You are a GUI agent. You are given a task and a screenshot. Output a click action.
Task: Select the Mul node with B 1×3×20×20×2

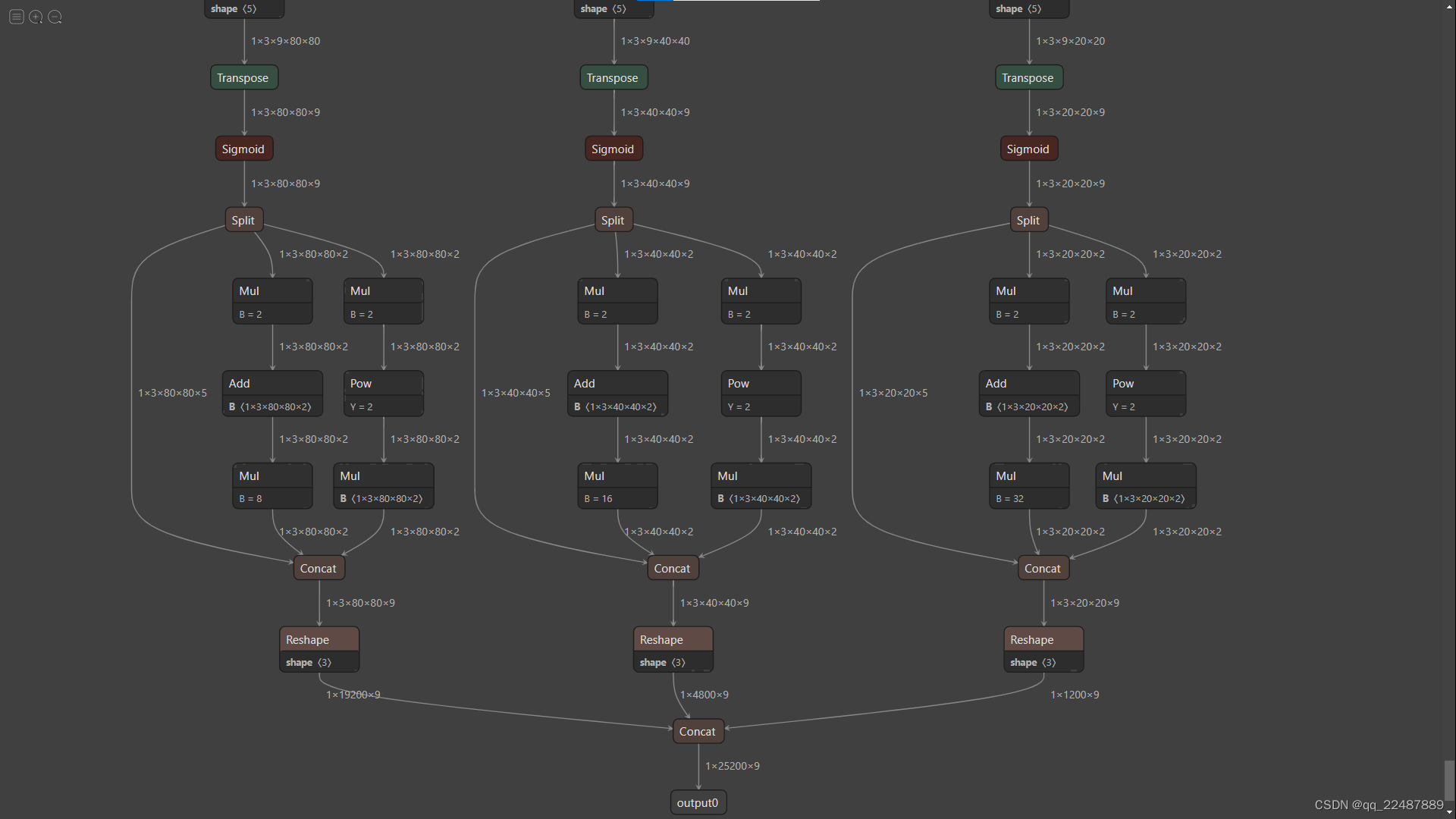pyautogui.click(x=1146, y=486)
